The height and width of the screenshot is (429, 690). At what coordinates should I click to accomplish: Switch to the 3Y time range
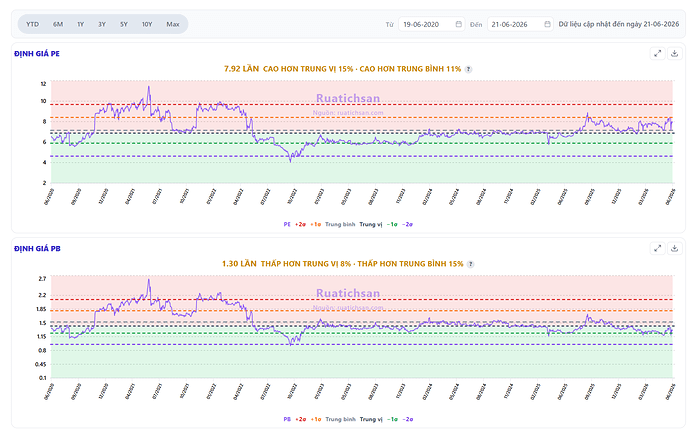[x=102, y=24]
